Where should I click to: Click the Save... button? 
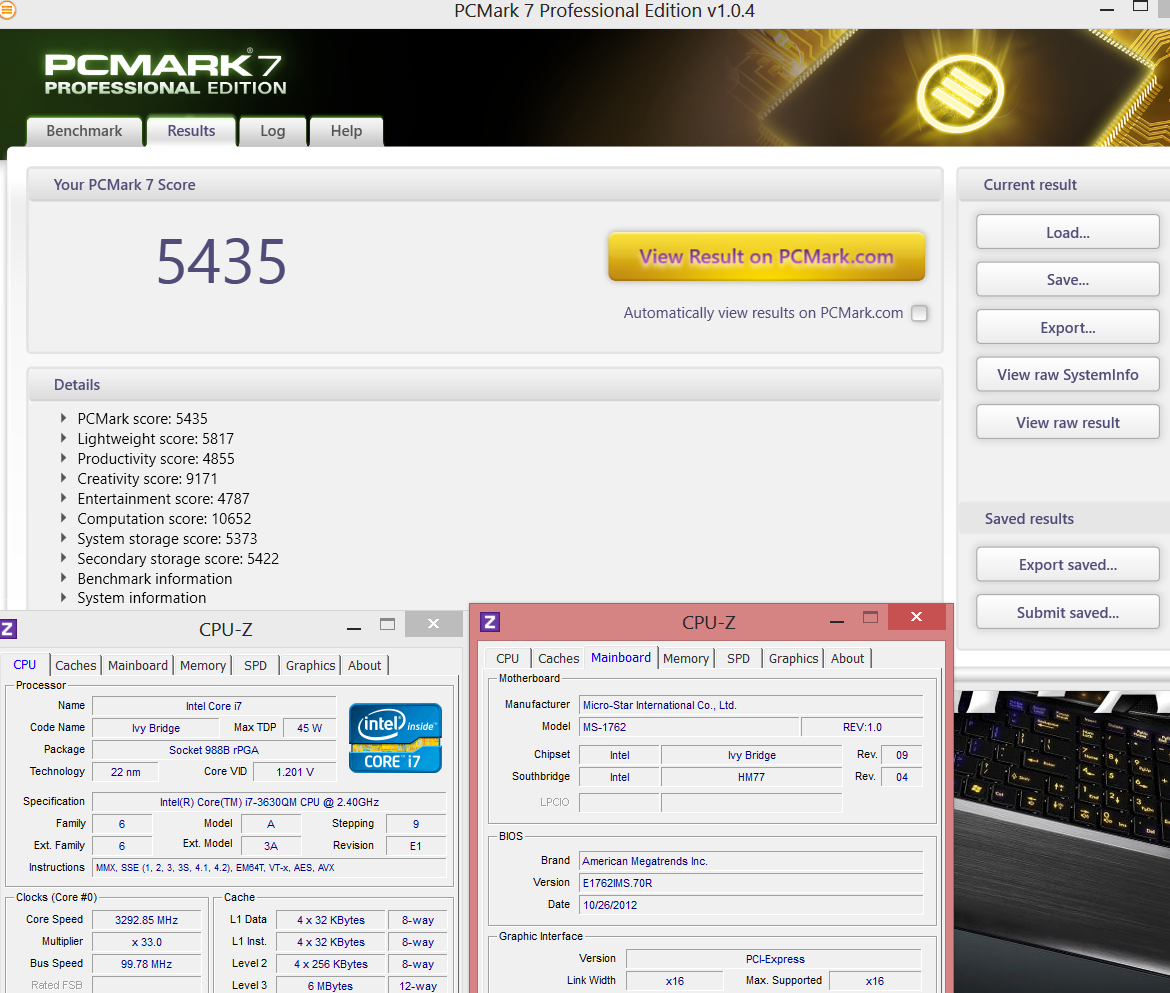tap(1068, 280)
